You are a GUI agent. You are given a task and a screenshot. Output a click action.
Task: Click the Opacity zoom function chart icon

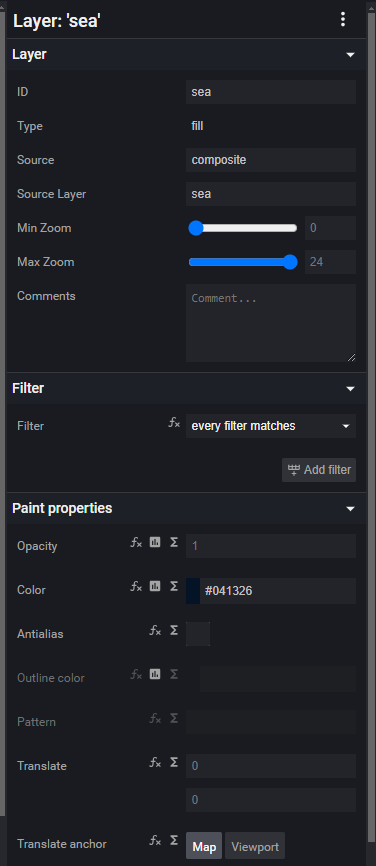click(x=155, y=543)
